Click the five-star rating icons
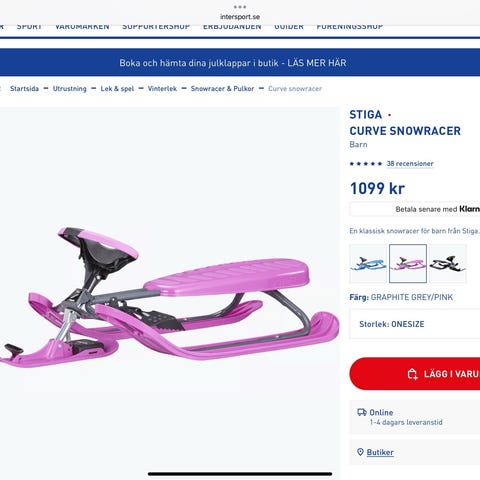This screenshot has width=480, height=480. click(366, 164)
